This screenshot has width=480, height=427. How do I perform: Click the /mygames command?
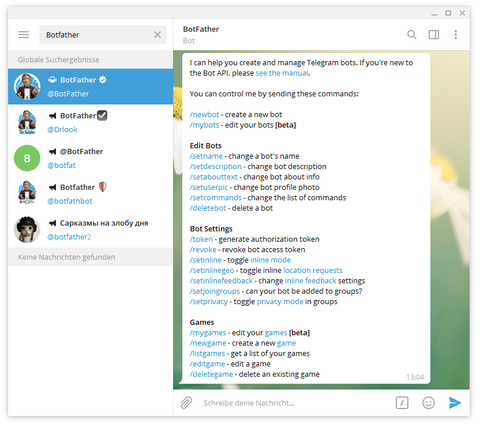[x=208, y=333]
